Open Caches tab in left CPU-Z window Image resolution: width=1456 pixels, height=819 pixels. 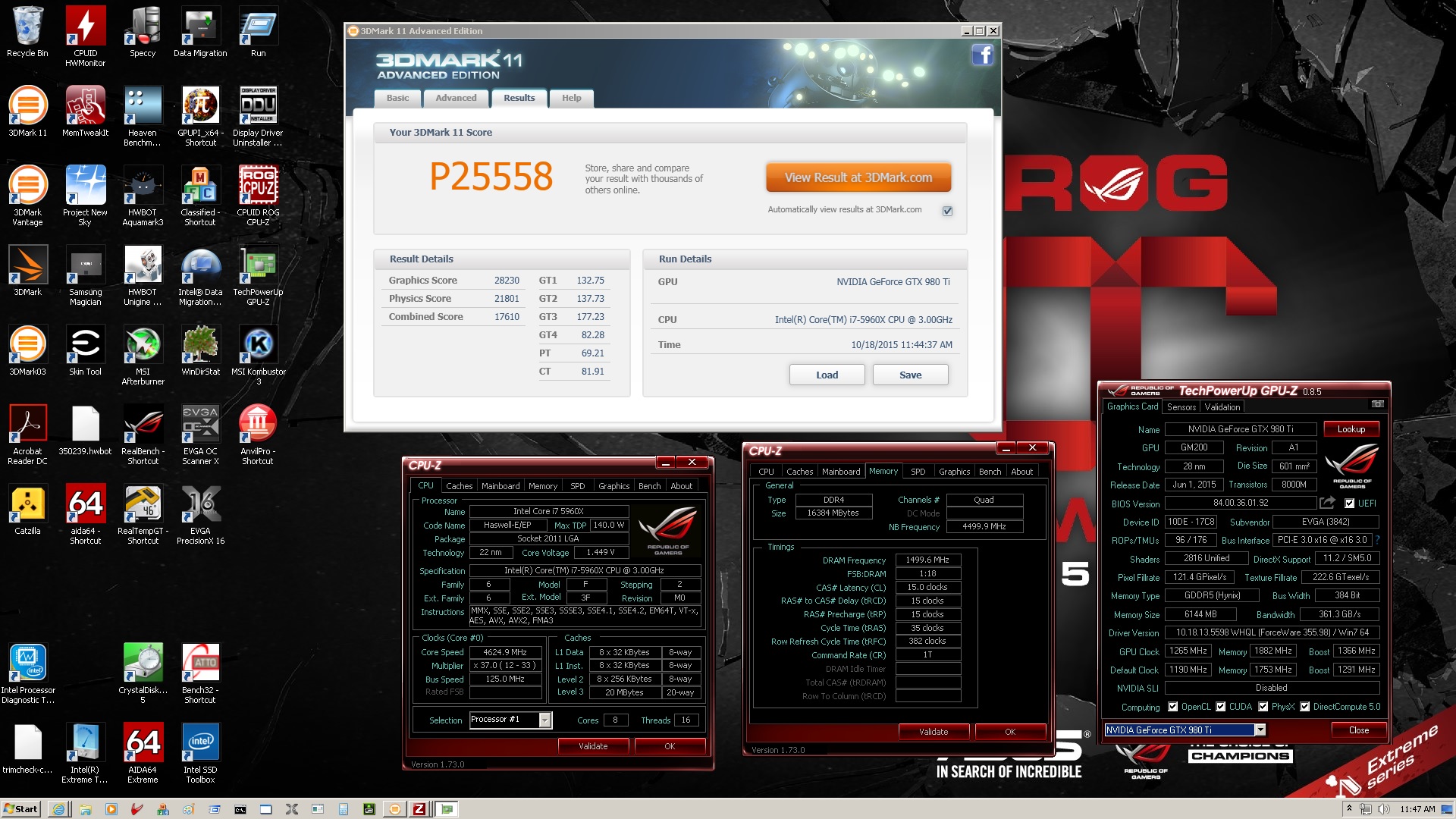coord(459,486)
